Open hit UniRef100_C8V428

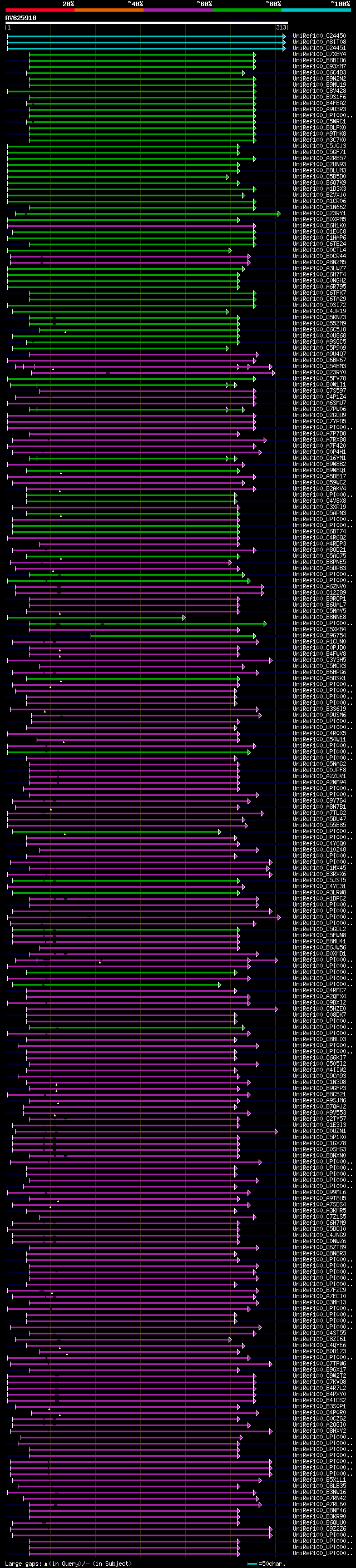pyautogui.click(x=319, y=91)
